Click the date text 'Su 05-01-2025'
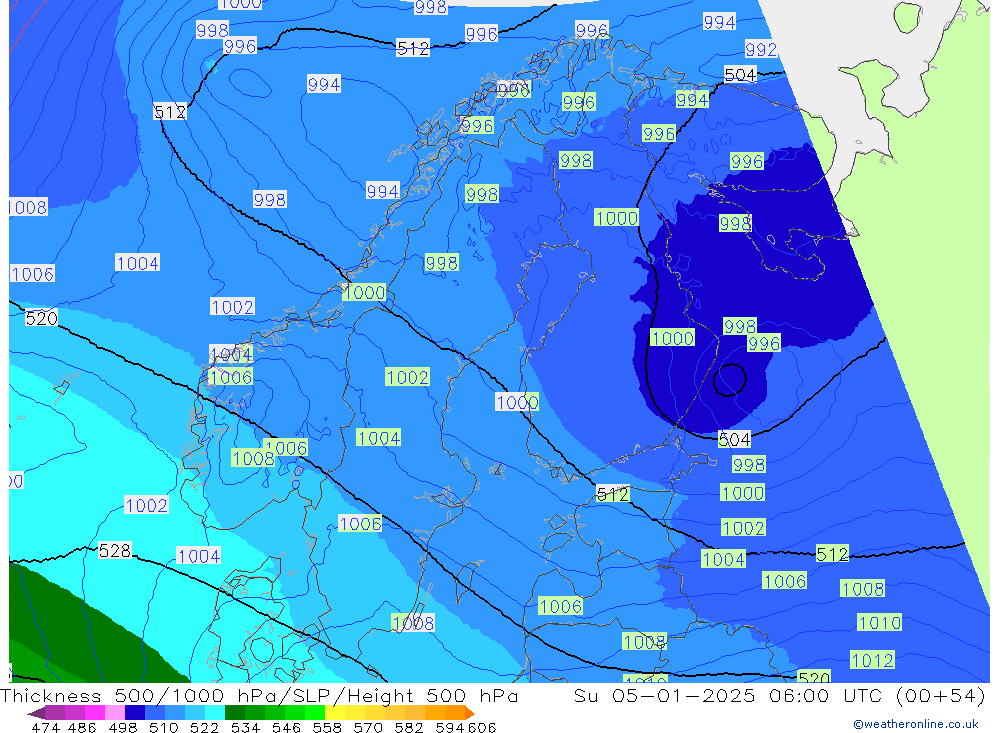The height and width of the screenshot is (733, 1000). coord(666,695)
